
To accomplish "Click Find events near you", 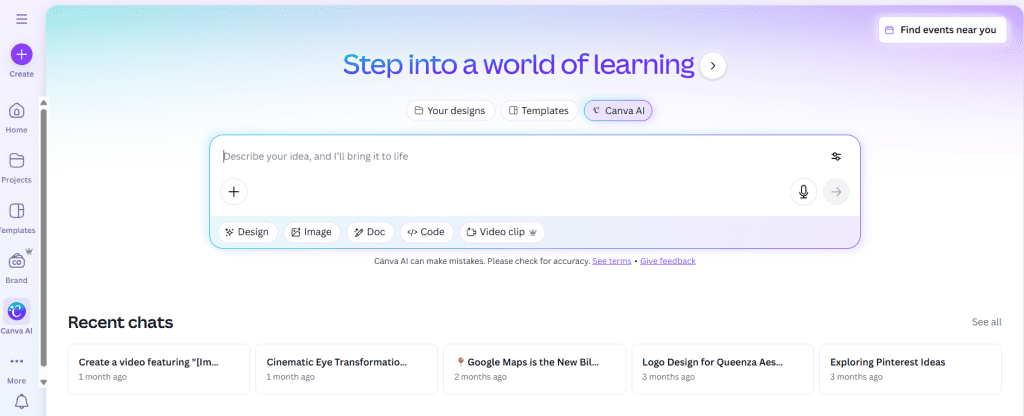I will [x=942, y=29].
